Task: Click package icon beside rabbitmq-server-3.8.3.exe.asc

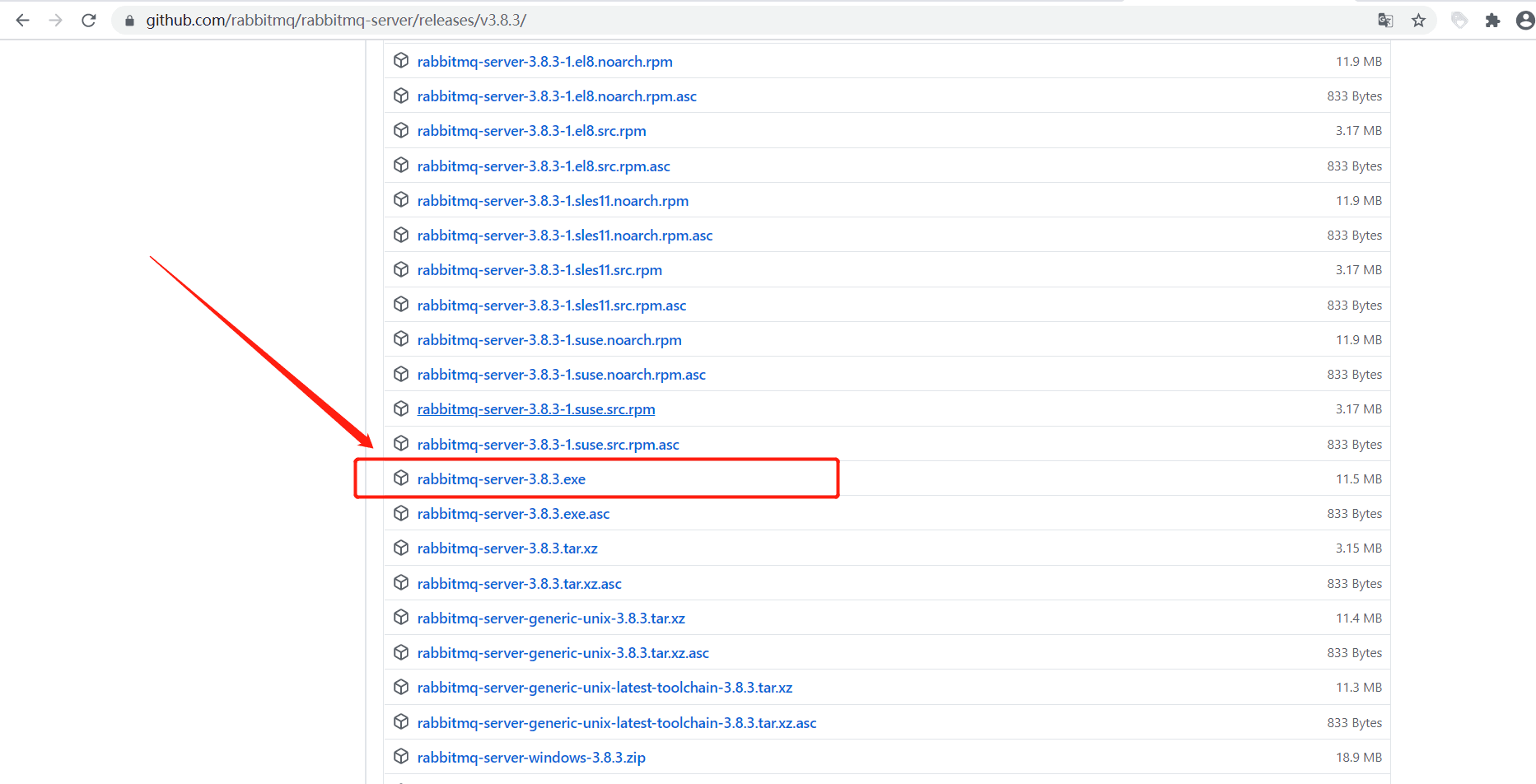Action: pos(401,513)
